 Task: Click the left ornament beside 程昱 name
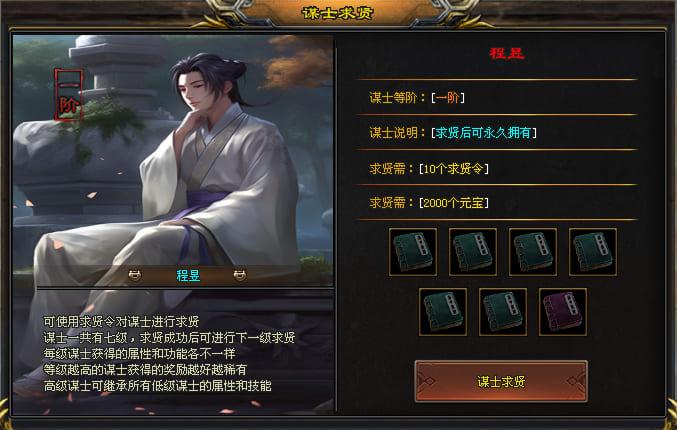pos(135,275)
